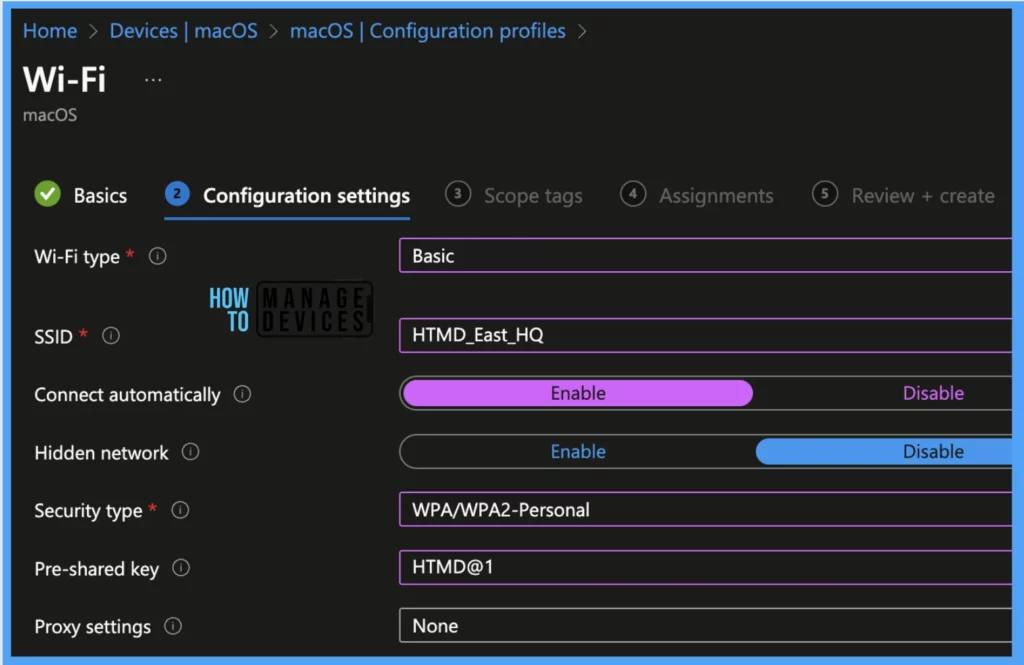Open macOS | Configuration profiles breadcrumb
This screenshot has width=1024, height=665.
(x=427, y=31)
